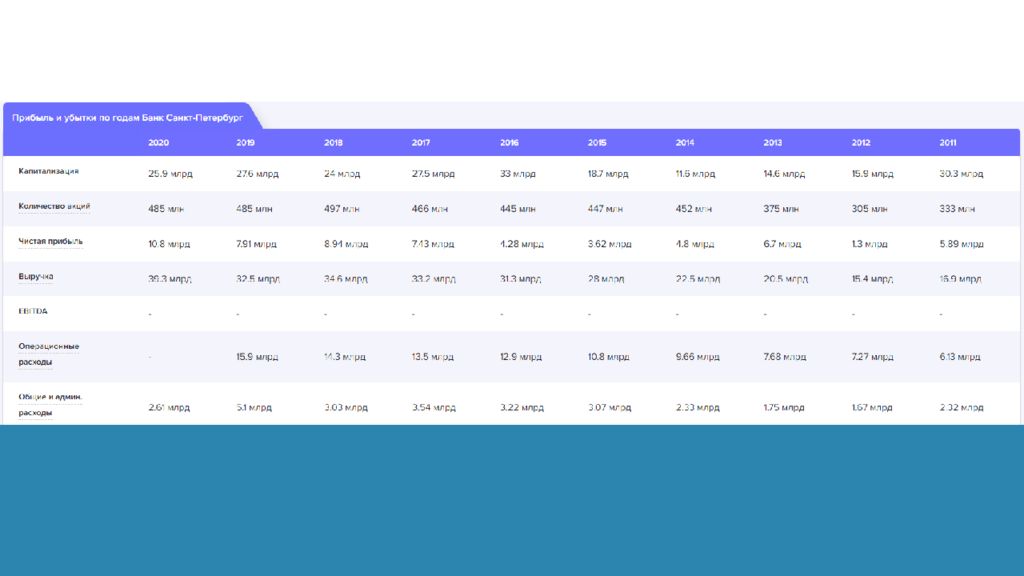
Task: Click the Операционные расходы row label
Action: [x=48, y=355]
